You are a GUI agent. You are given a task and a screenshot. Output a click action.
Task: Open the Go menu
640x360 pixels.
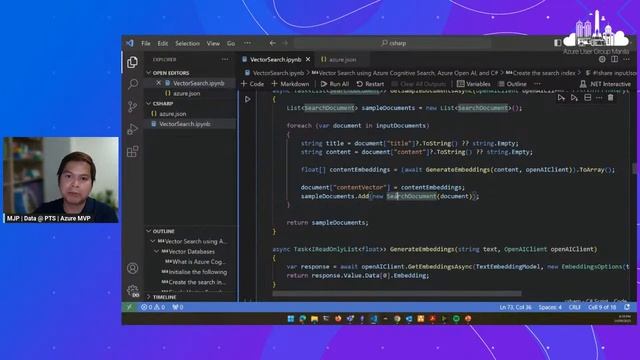pos(231,43)
